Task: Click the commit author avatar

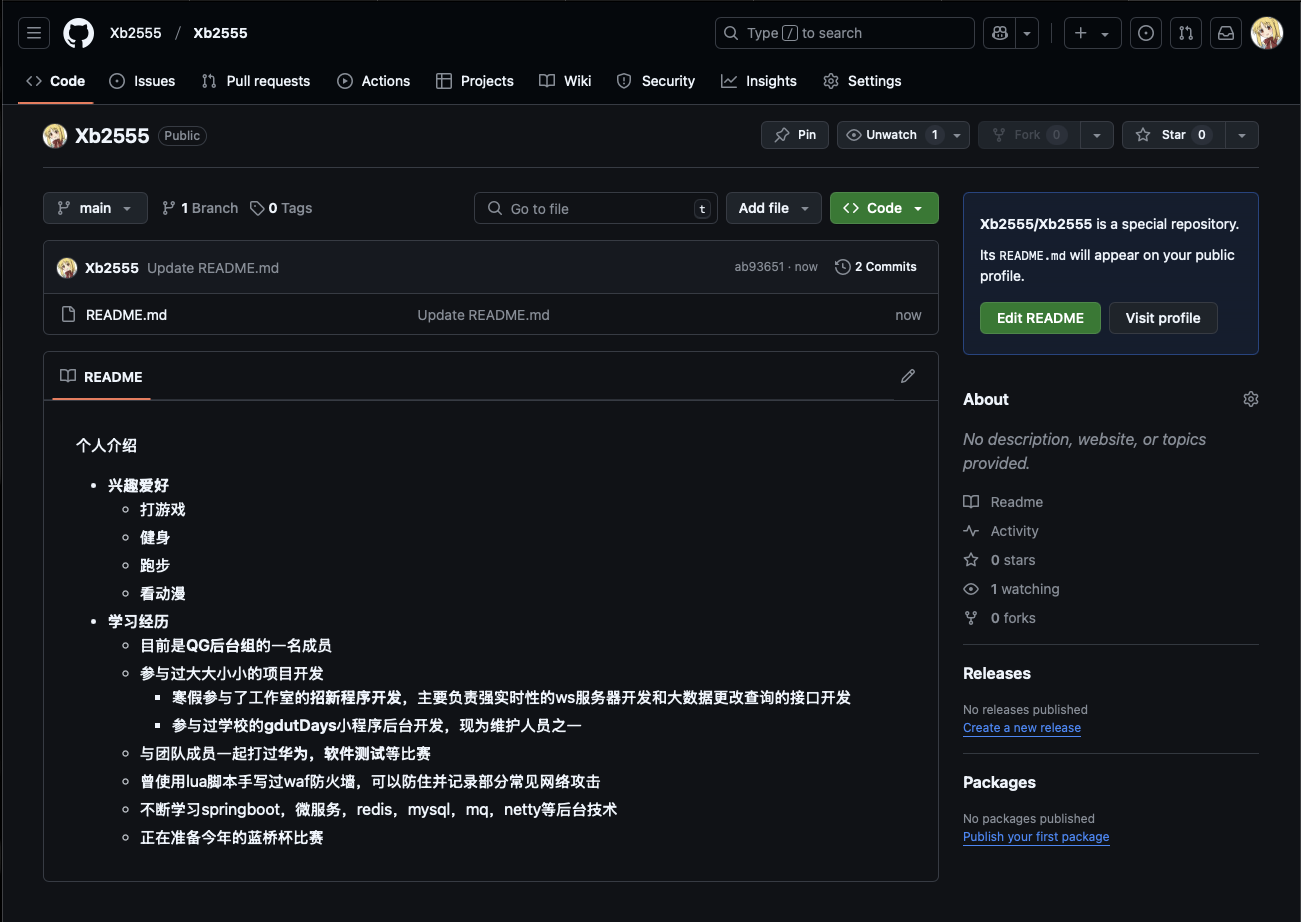Action: [x=67, y=267]
